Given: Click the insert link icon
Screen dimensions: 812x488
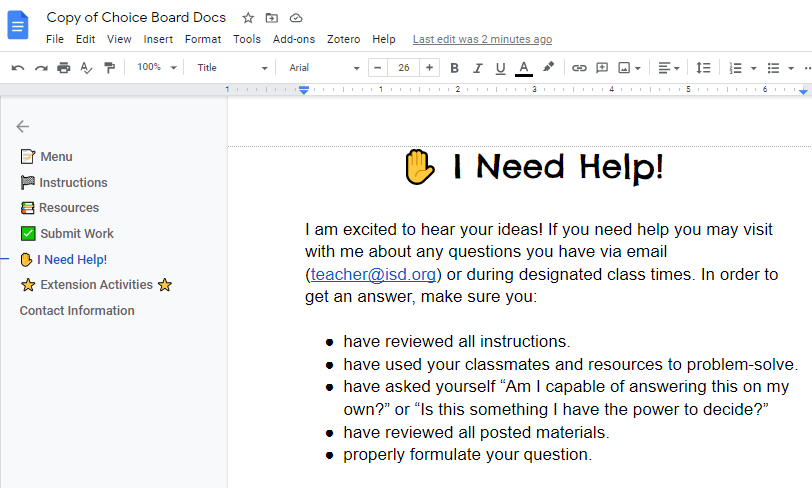Looking at the screenshot, I should tap(579, 68).
